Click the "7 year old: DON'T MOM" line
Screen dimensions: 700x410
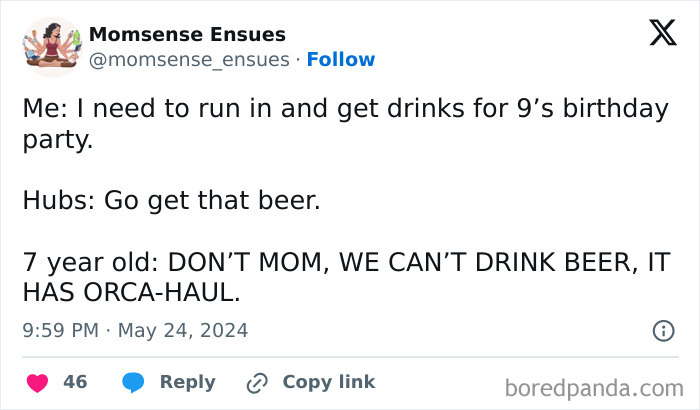[x=345, y=263]
